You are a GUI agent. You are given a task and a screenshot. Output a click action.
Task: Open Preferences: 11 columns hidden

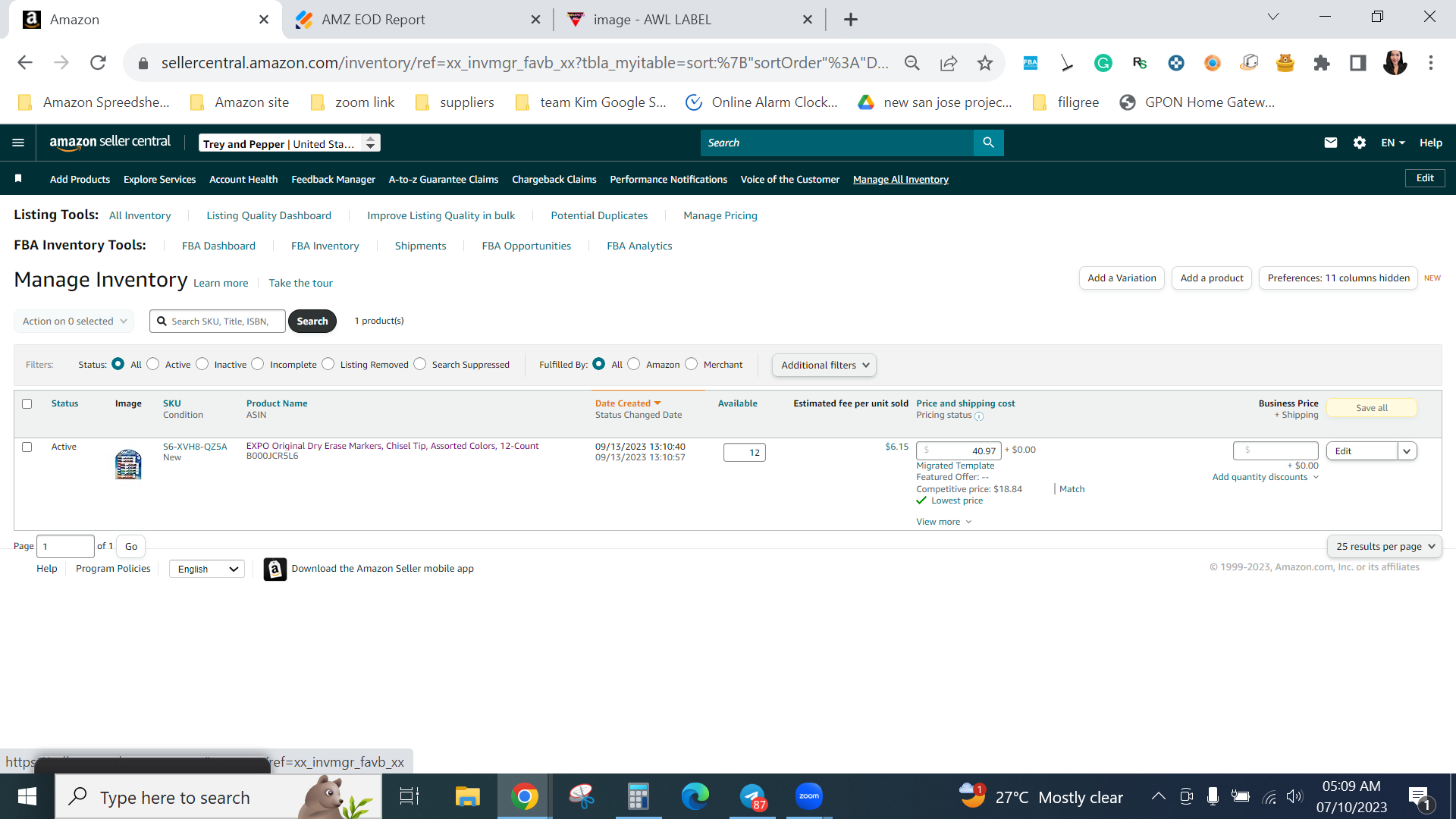click(x=1338, y=278)
